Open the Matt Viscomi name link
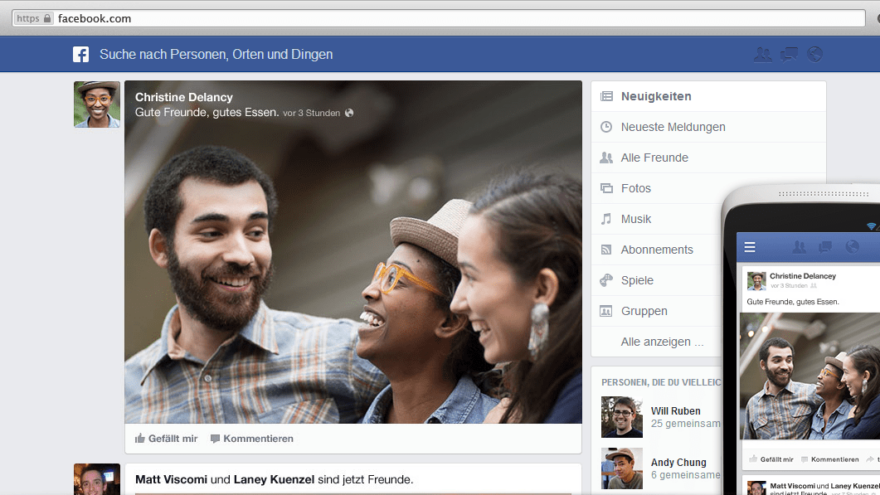Screen dimensions: 880x495 tap(171, 479)
